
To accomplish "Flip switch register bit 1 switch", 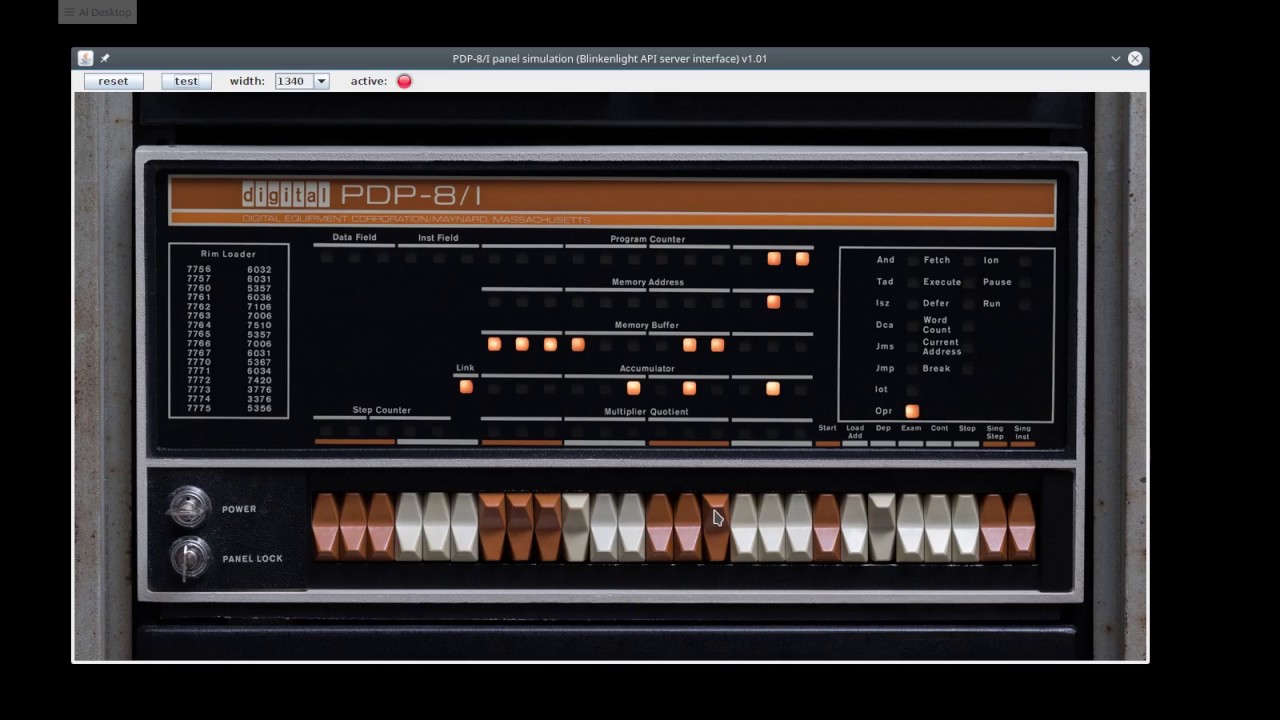I will (x=521, y=526).
